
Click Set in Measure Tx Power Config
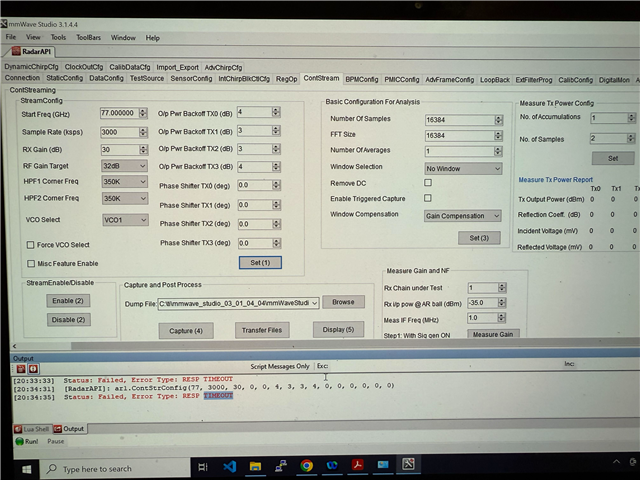613,158
